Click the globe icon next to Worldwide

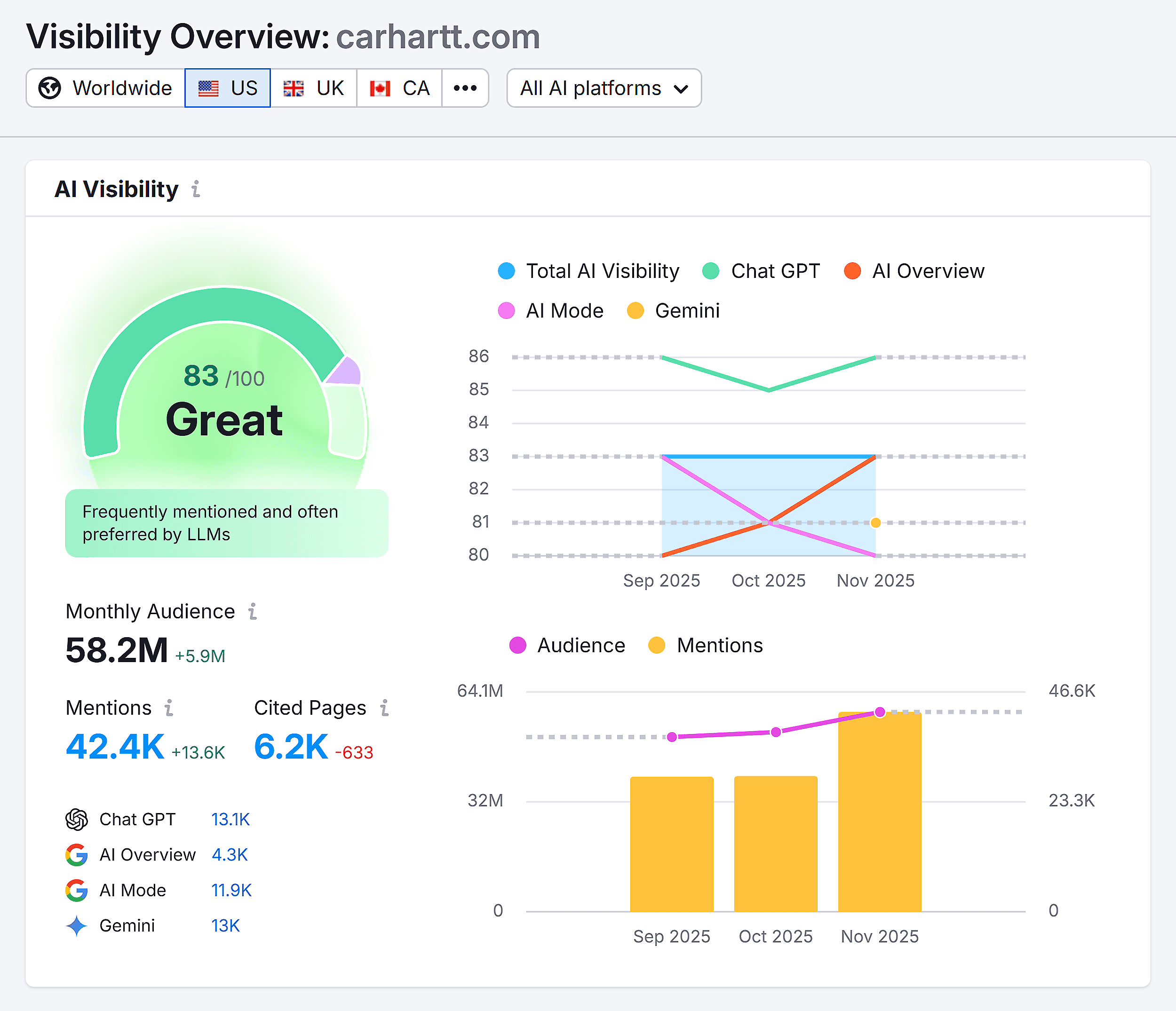coord(50,88)
